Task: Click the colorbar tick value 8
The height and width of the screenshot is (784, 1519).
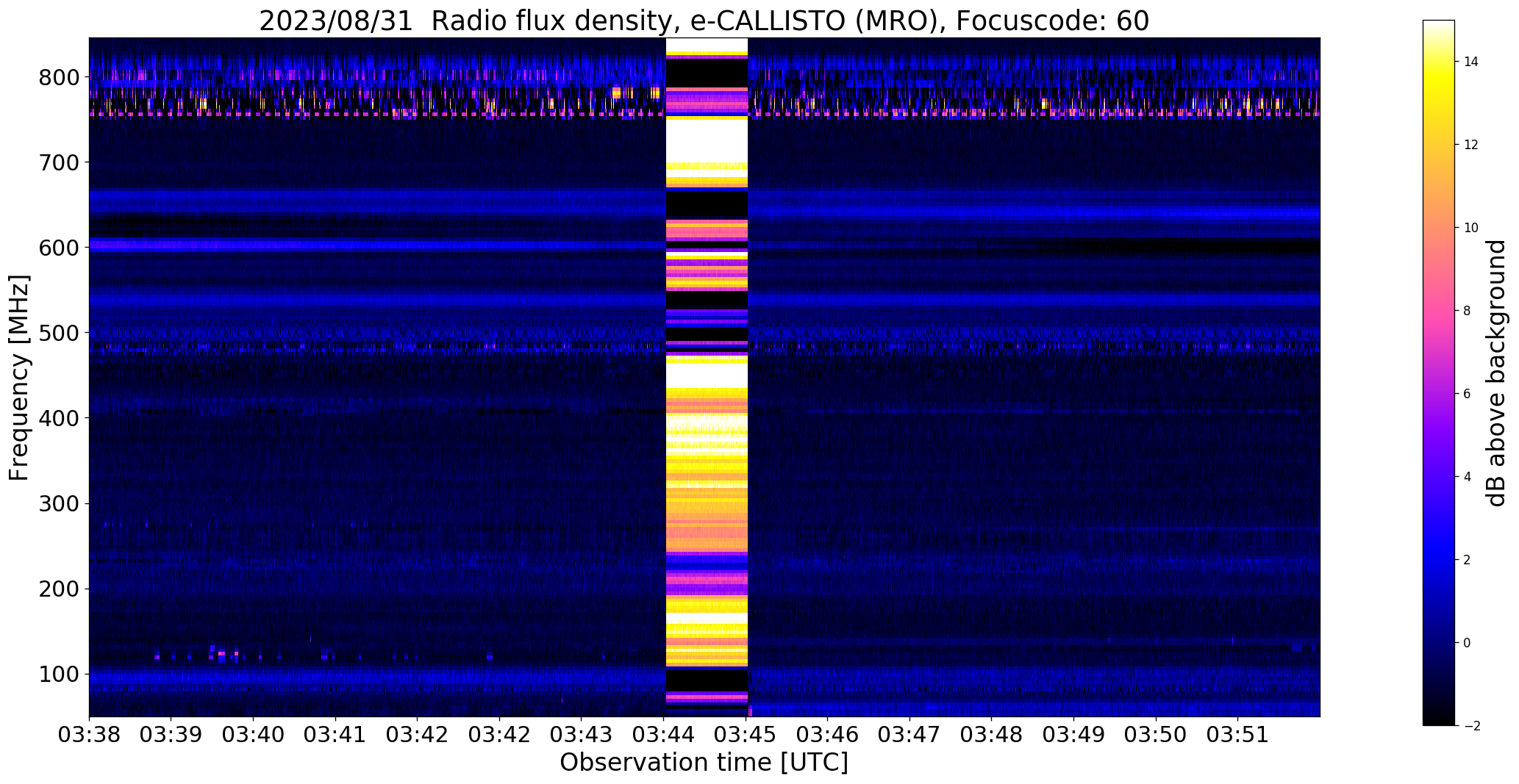Action: (x=1468, y=311)
